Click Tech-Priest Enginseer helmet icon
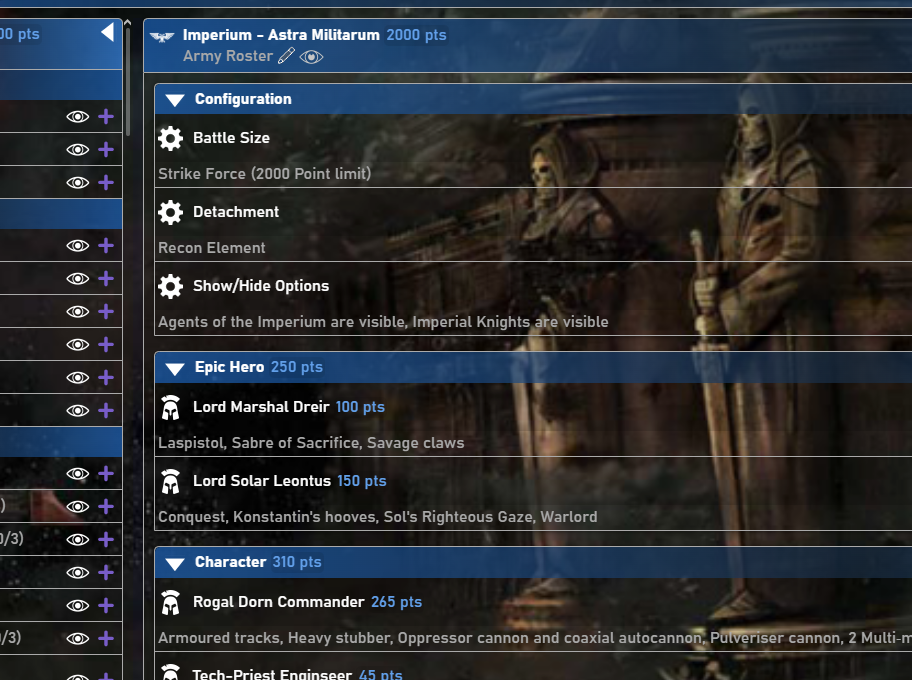Screen dimensions: 912x680 [170, 672]
